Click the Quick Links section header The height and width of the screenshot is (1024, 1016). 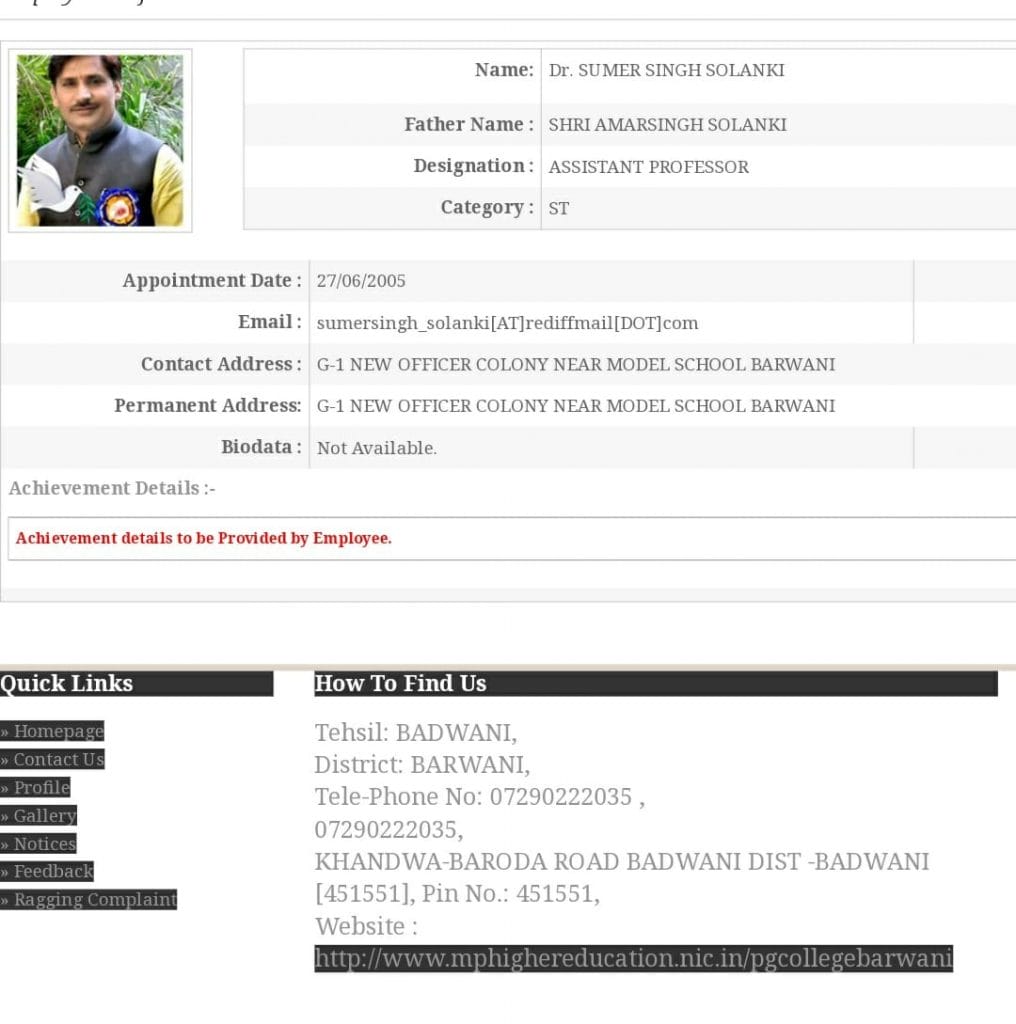click(67, 684)
